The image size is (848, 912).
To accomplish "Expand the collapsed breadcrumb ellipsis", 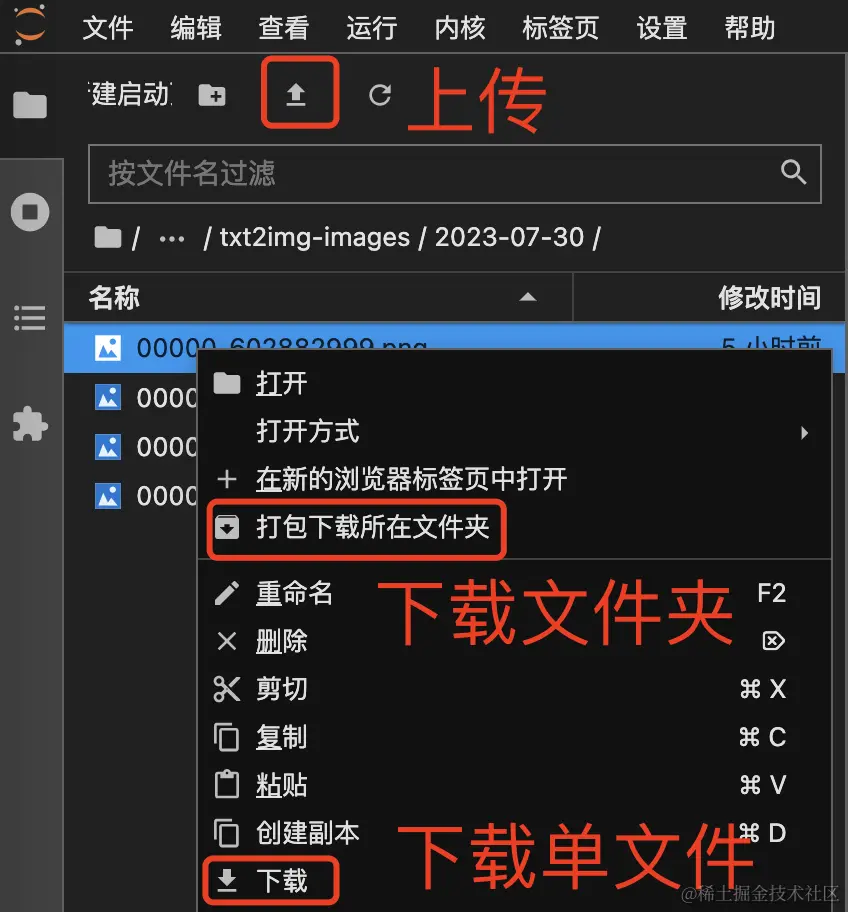I will pyautogui.click(x=172, y=238).
